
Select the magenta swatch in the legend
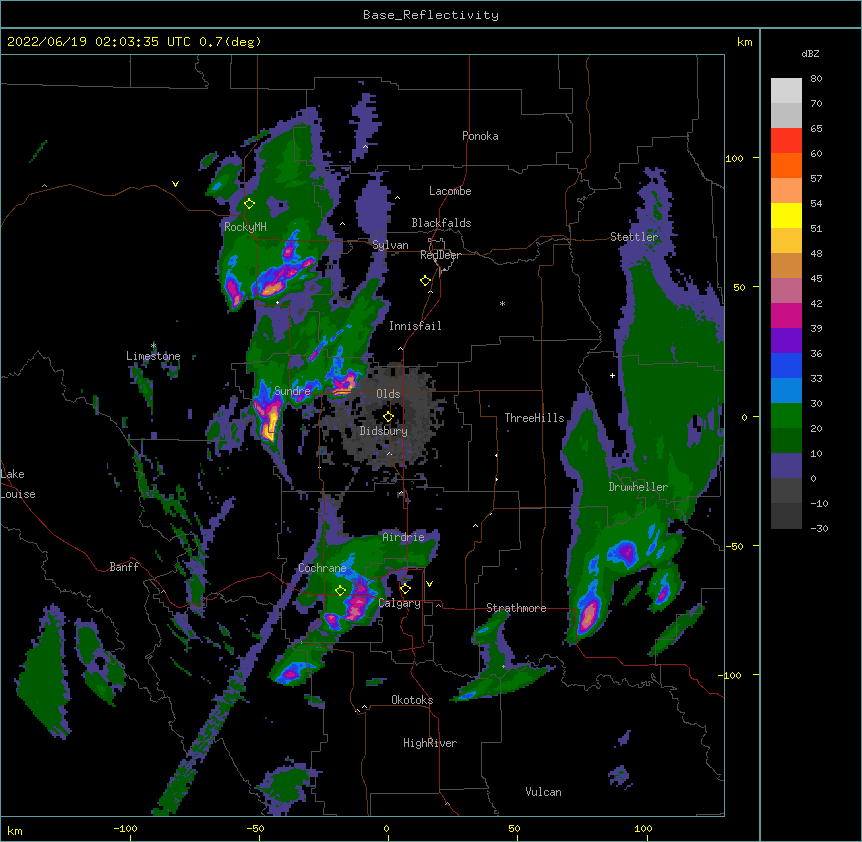point(786,315)
